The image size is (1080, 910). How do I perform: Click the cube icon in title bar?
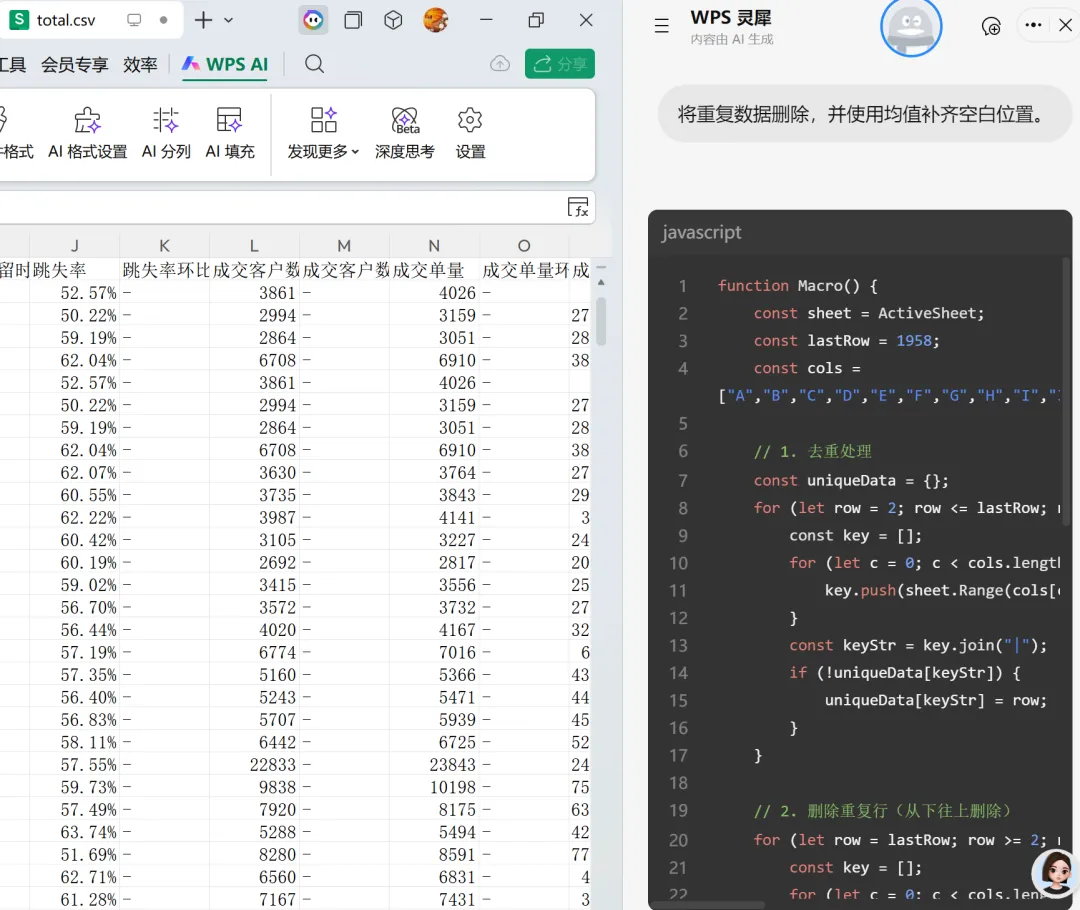(393, 20)
